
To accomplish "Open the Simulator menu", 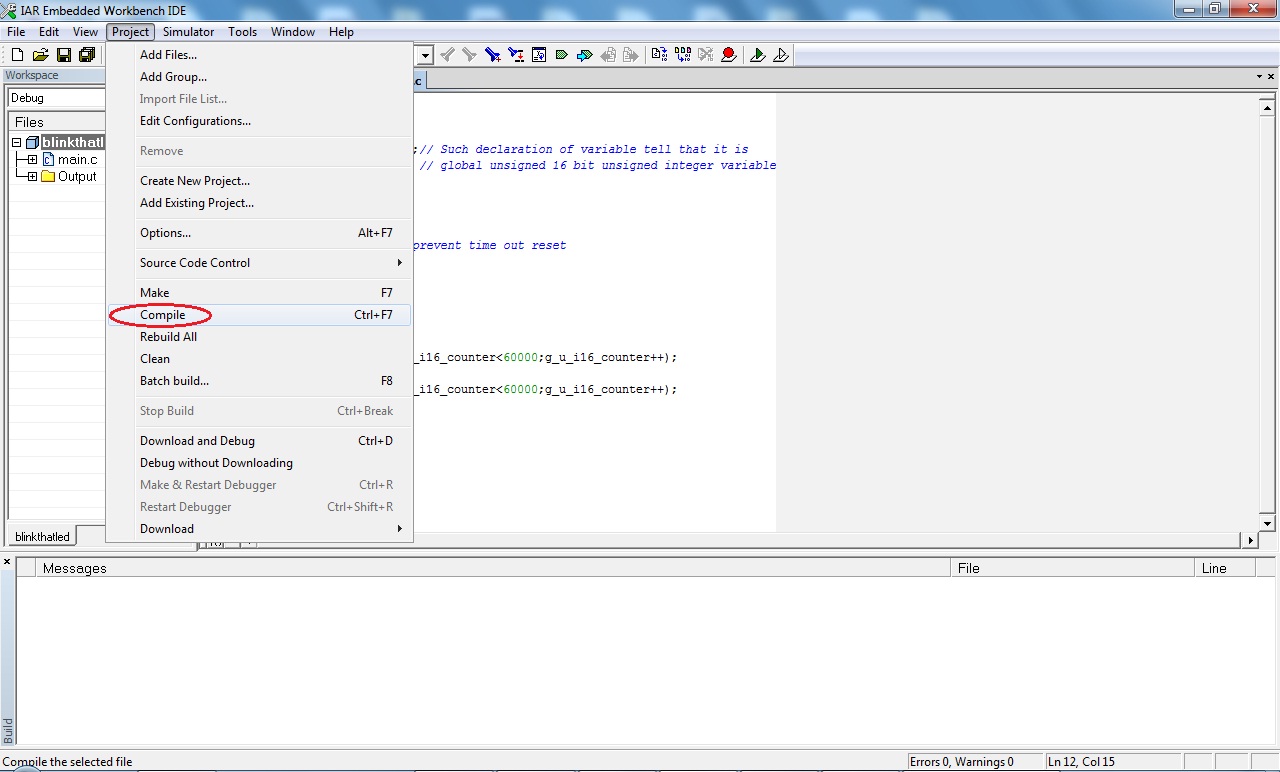I will coord(188,32).
